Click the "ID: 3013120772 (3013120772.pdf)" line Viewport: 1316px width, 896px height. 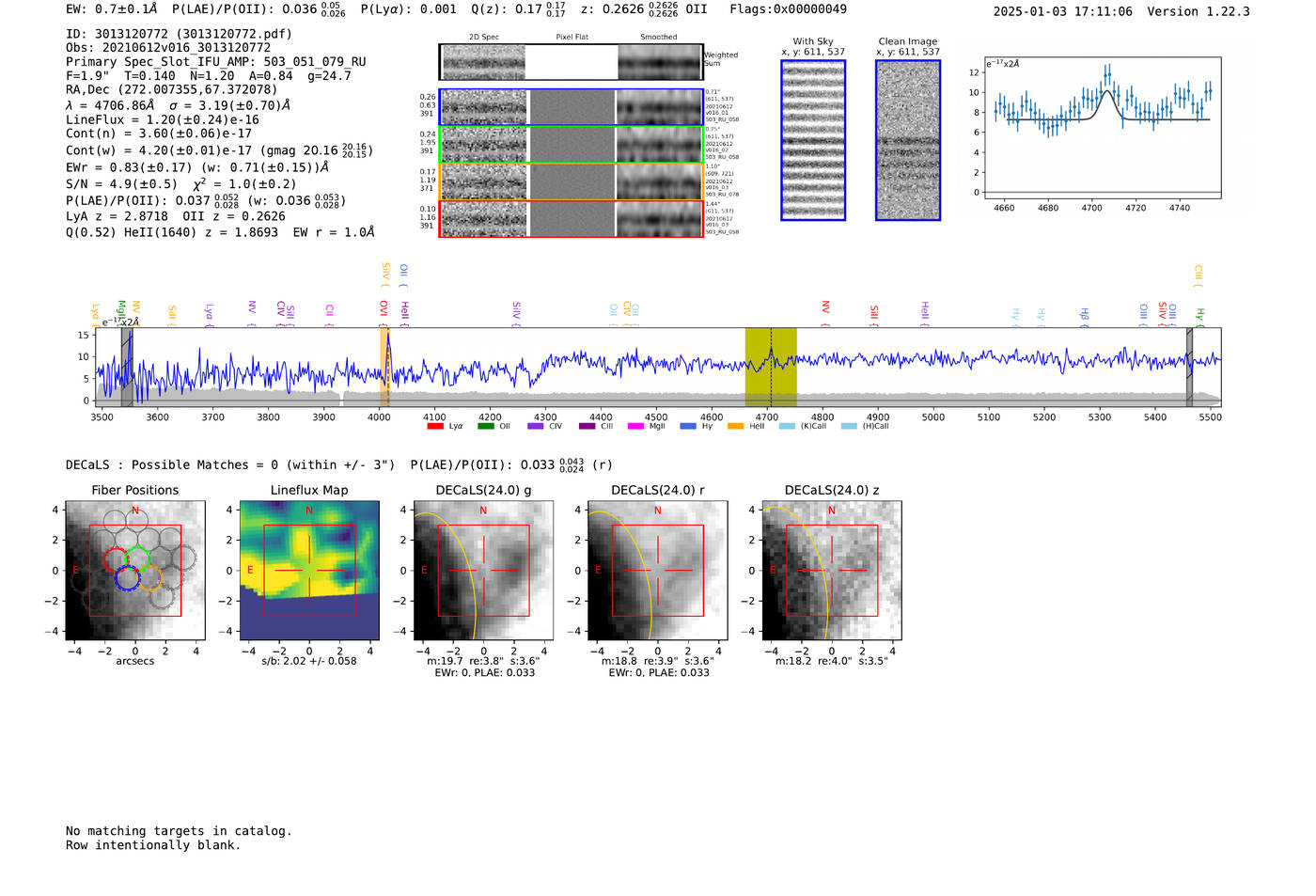tap(179, 34)
